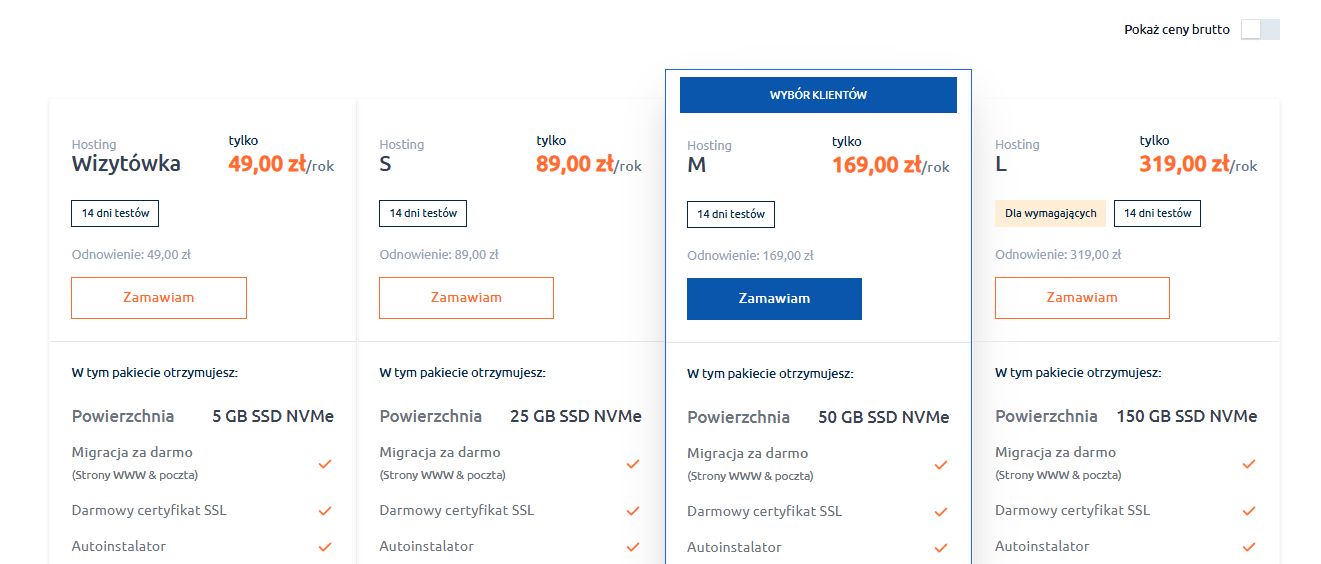Viewport: 1321px width, 564px height.
Task: Click Zamawiam for Hosting Wizytówka
Action: [158, 298]
